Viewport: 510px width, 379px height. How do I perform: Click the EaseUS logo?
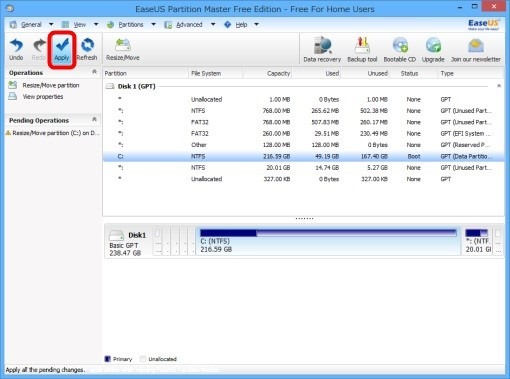tap(483, 24)
